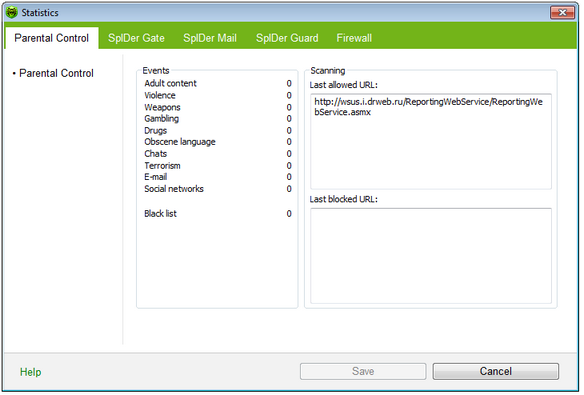Click the Save button
The width and height of the screenshot is (584, 395).
(363, 371)
